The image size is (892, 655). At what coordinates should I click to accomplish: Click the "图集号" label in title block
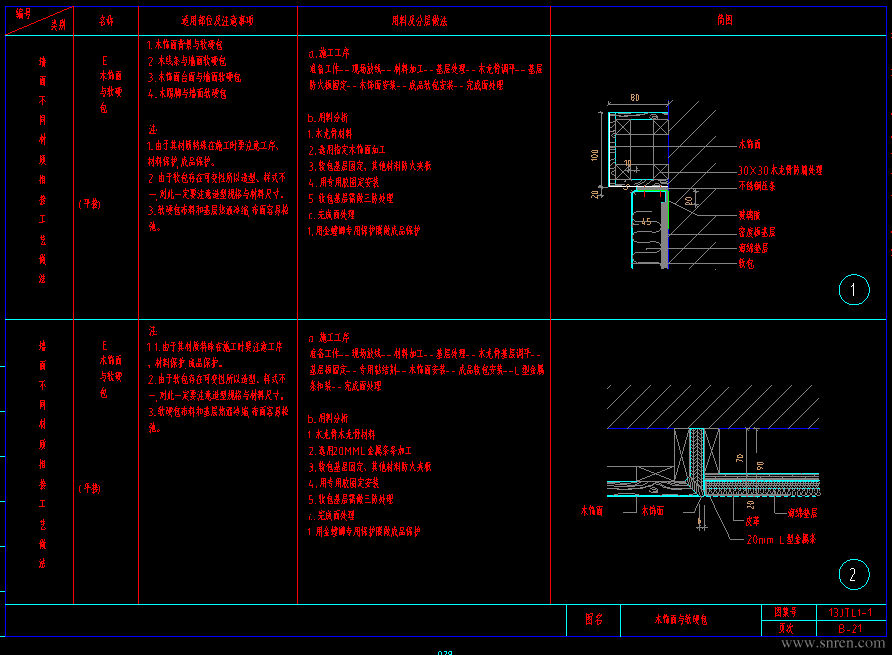787,611
